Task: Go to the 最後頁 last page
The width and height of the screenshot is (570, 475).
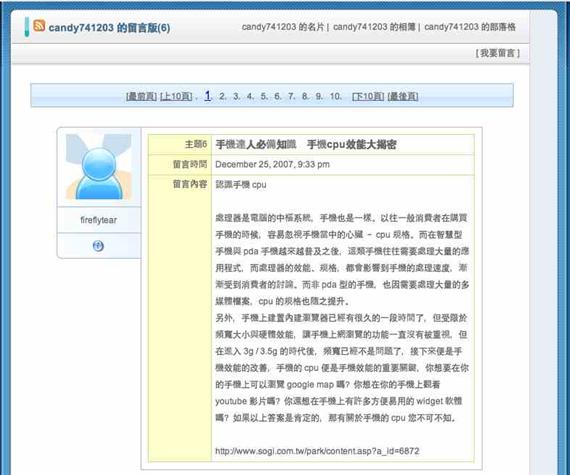Action: (x=403, y=96)
